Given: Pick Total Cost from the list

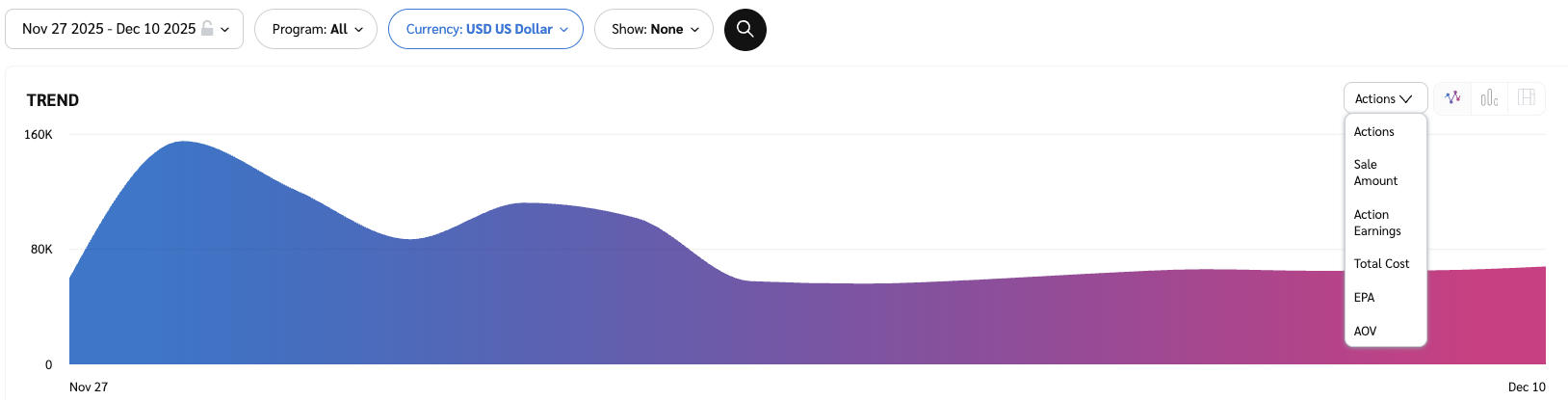Looking at the screenshot, I should click(x=1381, y=264).
